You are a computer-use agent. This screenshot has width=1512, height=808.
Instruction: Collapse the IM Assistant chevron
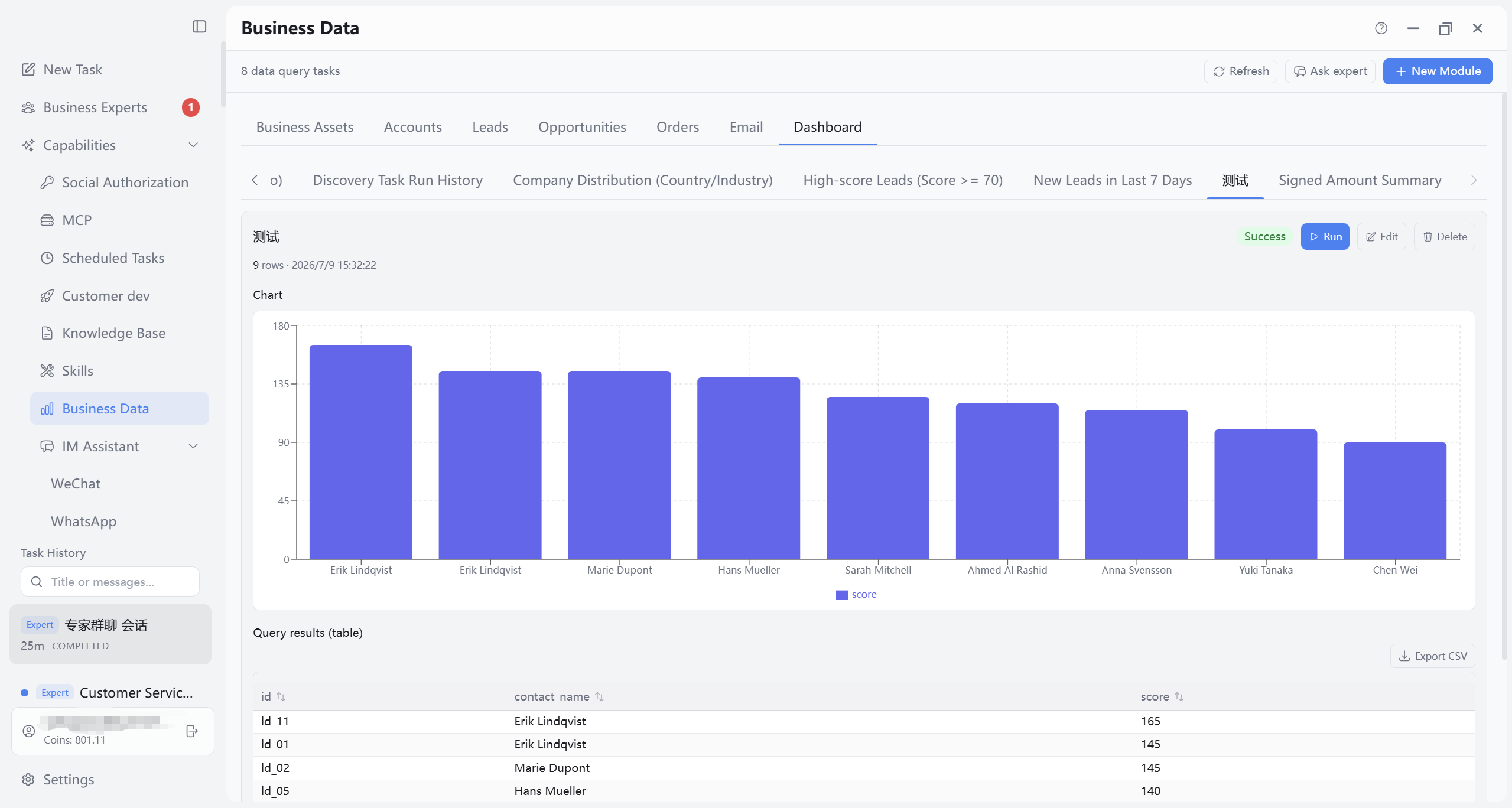[193, 447]
